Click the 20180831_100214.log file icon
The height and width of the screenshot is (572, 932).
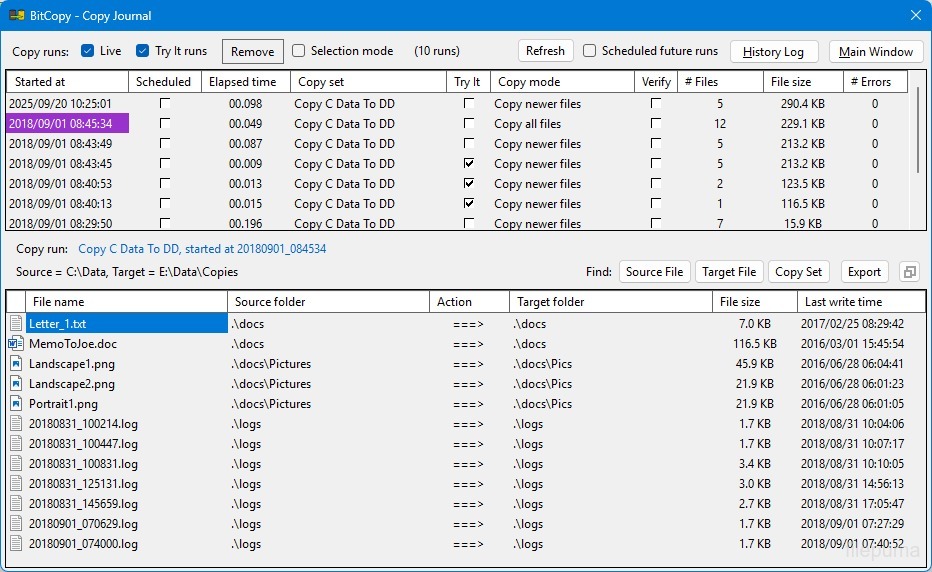click(16, 424)
